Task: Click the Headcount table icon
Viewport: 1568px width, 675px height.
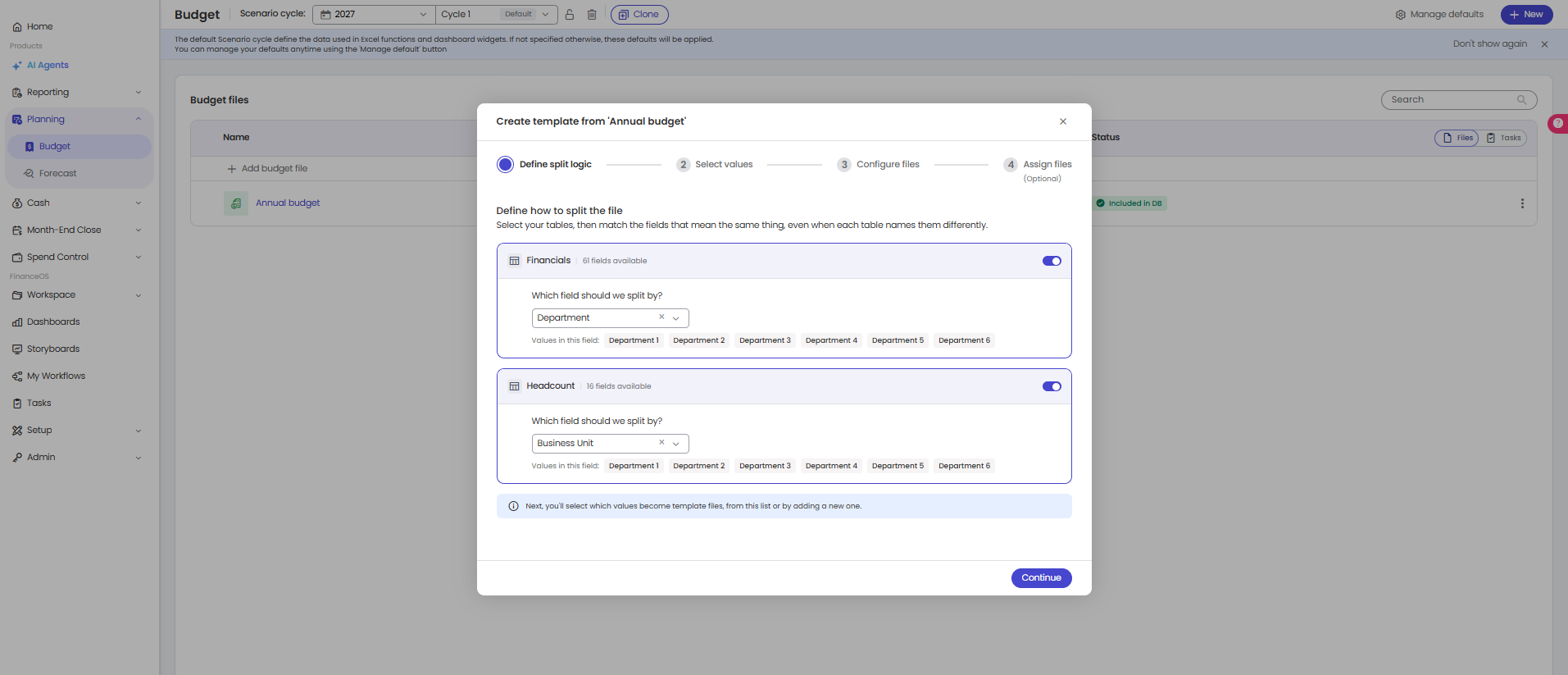Action: 514,386
